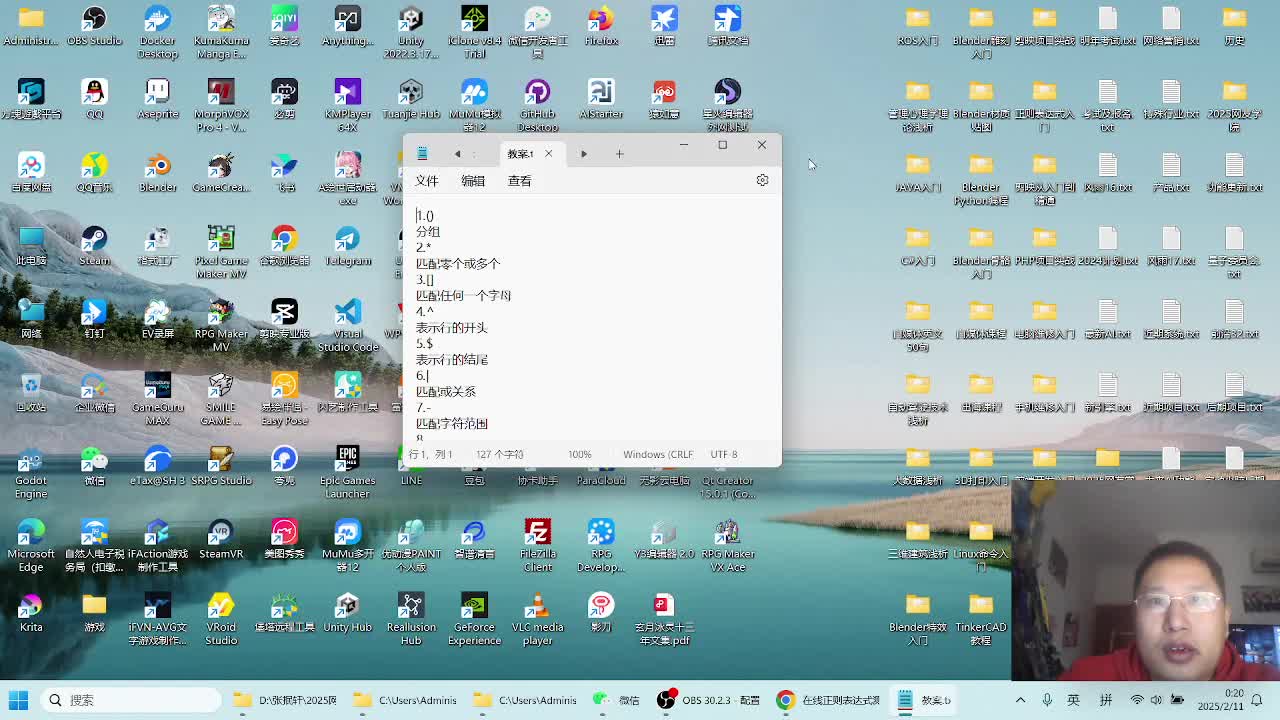Open the GeForce Experience shortcut
The image size is (1280, 720).
[474, 618]
